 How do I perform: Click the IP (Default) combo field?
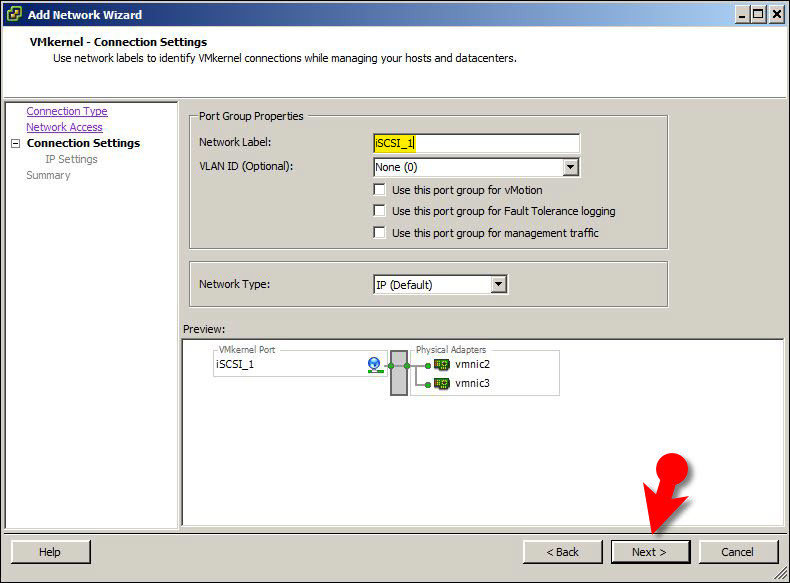coord(440,284)
